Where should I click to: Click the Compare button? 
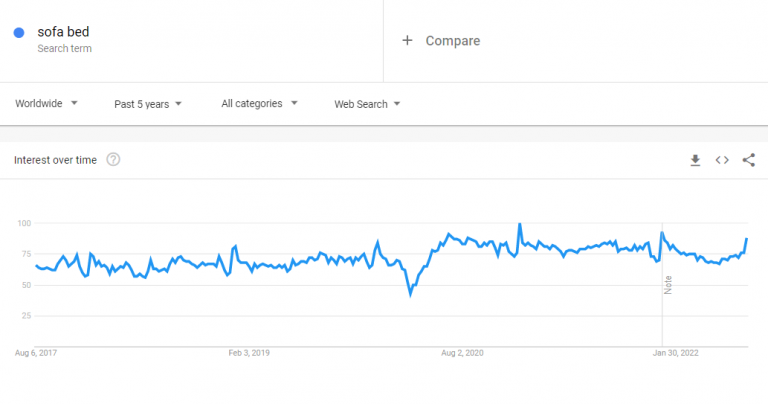[x=452, y=41]
